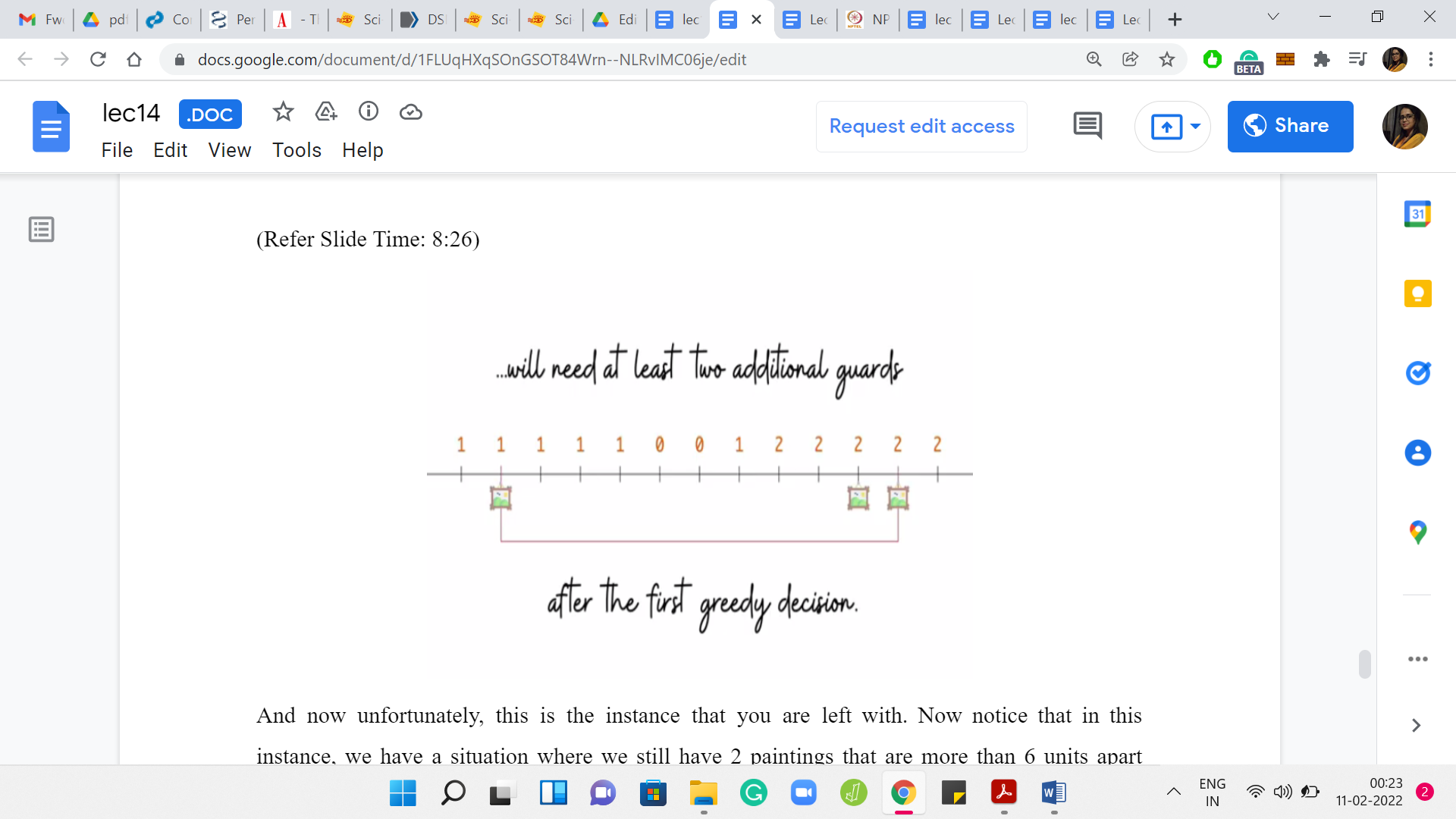
Task: Open the Tools menu
Action: pyautogui.click(x=297, y=150)
